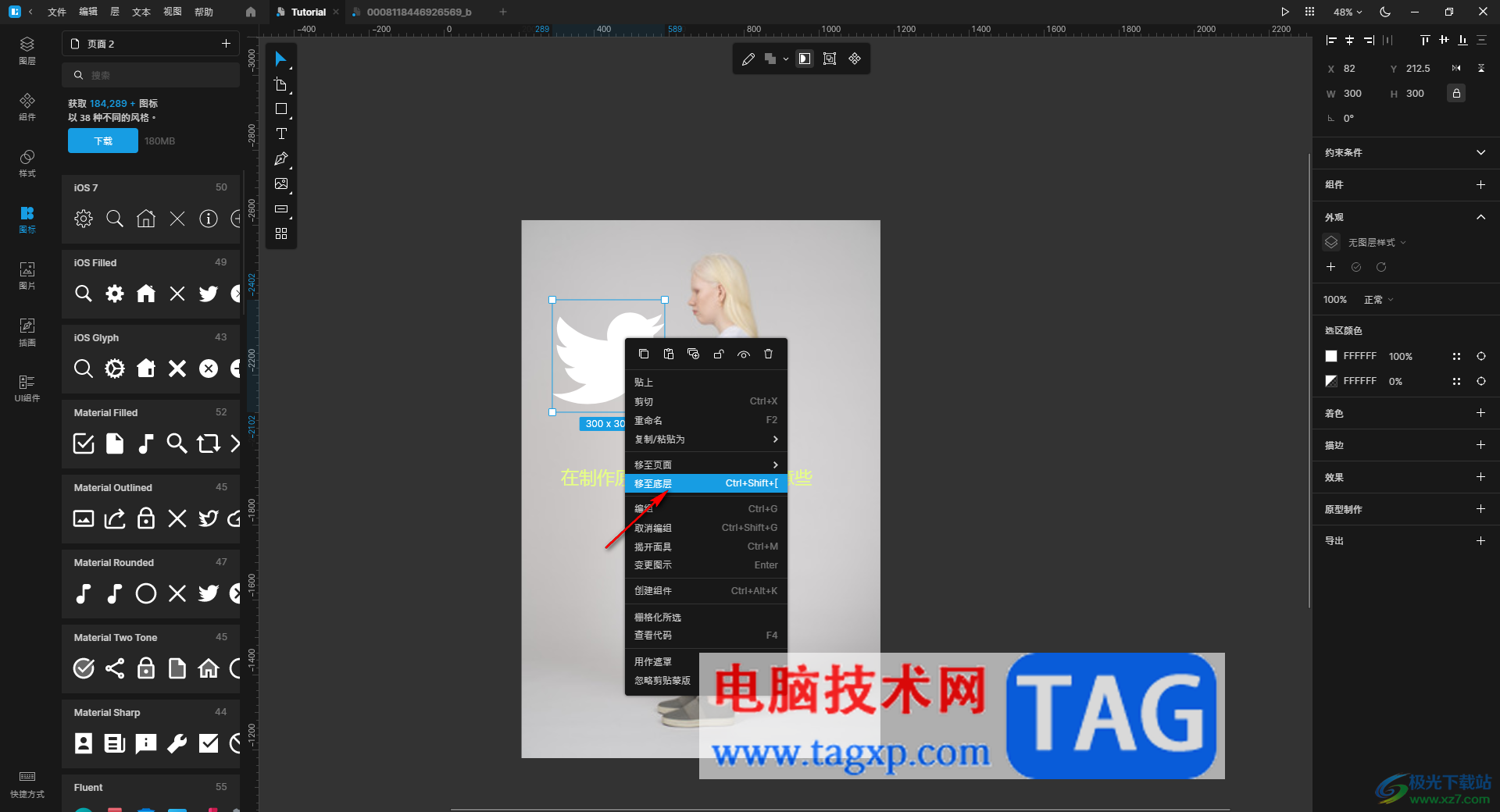Select the image insert tool
This screenshot has height=812, width=1500.
pyautogui.click(x=280, y=184)
